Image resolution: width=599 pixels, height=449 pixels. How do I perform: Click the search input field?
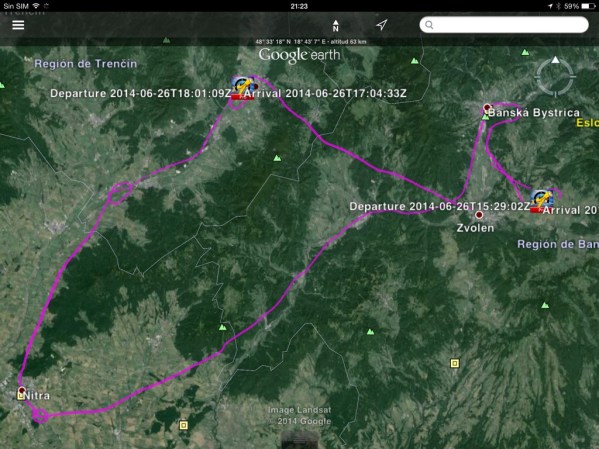(x=504, y=25)
